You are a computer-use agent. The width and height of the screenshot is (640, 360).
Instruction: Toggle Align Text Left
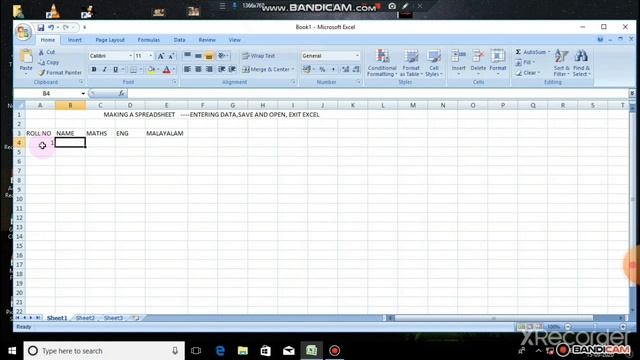[187, 69]
